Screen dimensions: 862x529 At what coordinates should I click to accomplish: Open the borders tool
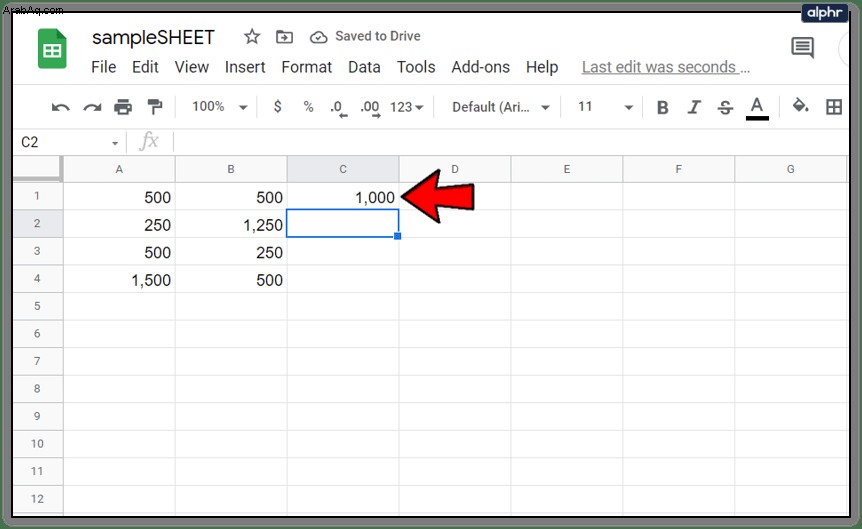pyautogui.click(x=833, y=107)
